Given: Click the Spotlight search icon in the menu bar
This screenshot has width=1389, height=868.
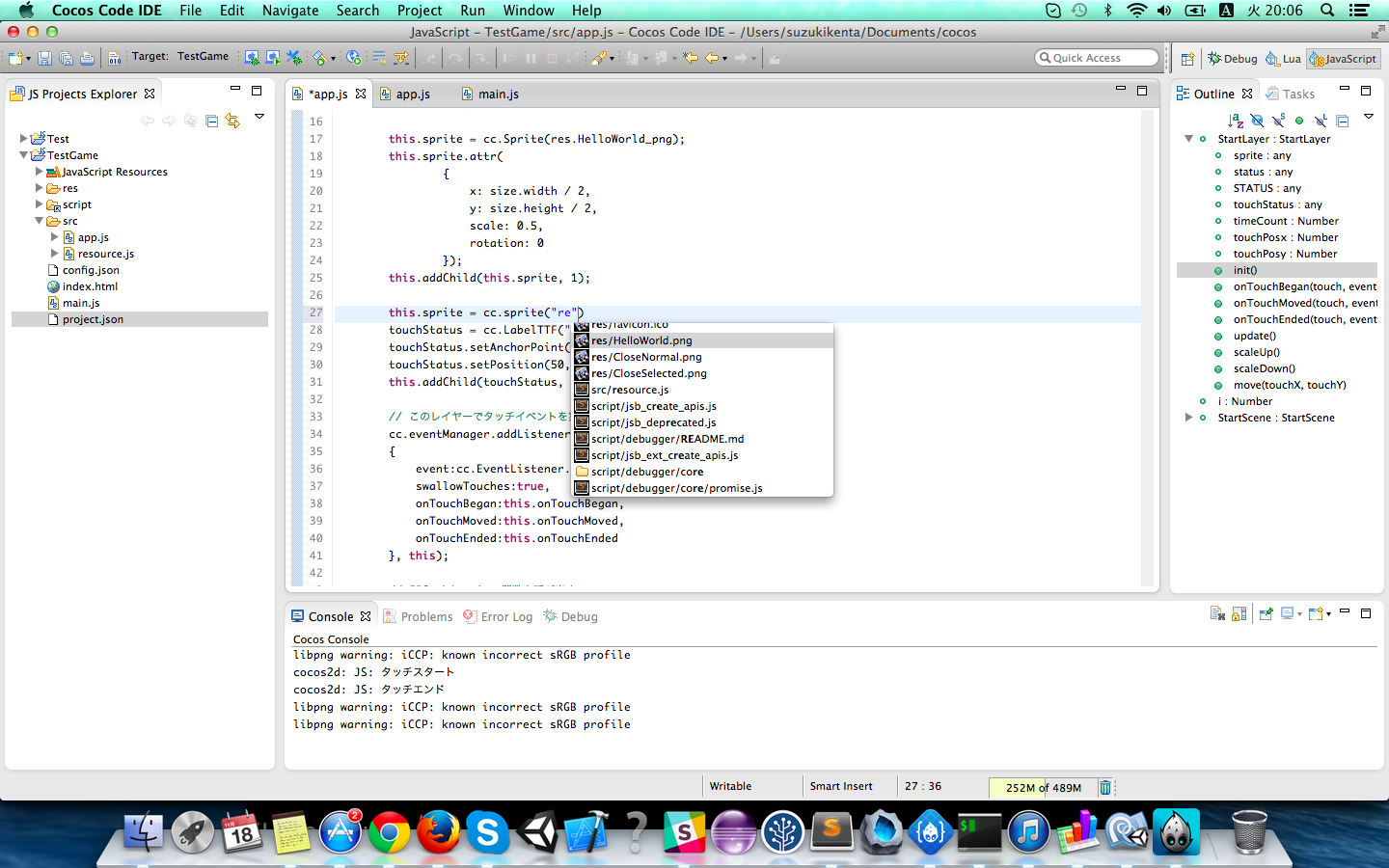Looking at the screenshot, I should pyautogui.click(x=1327, y=11).
